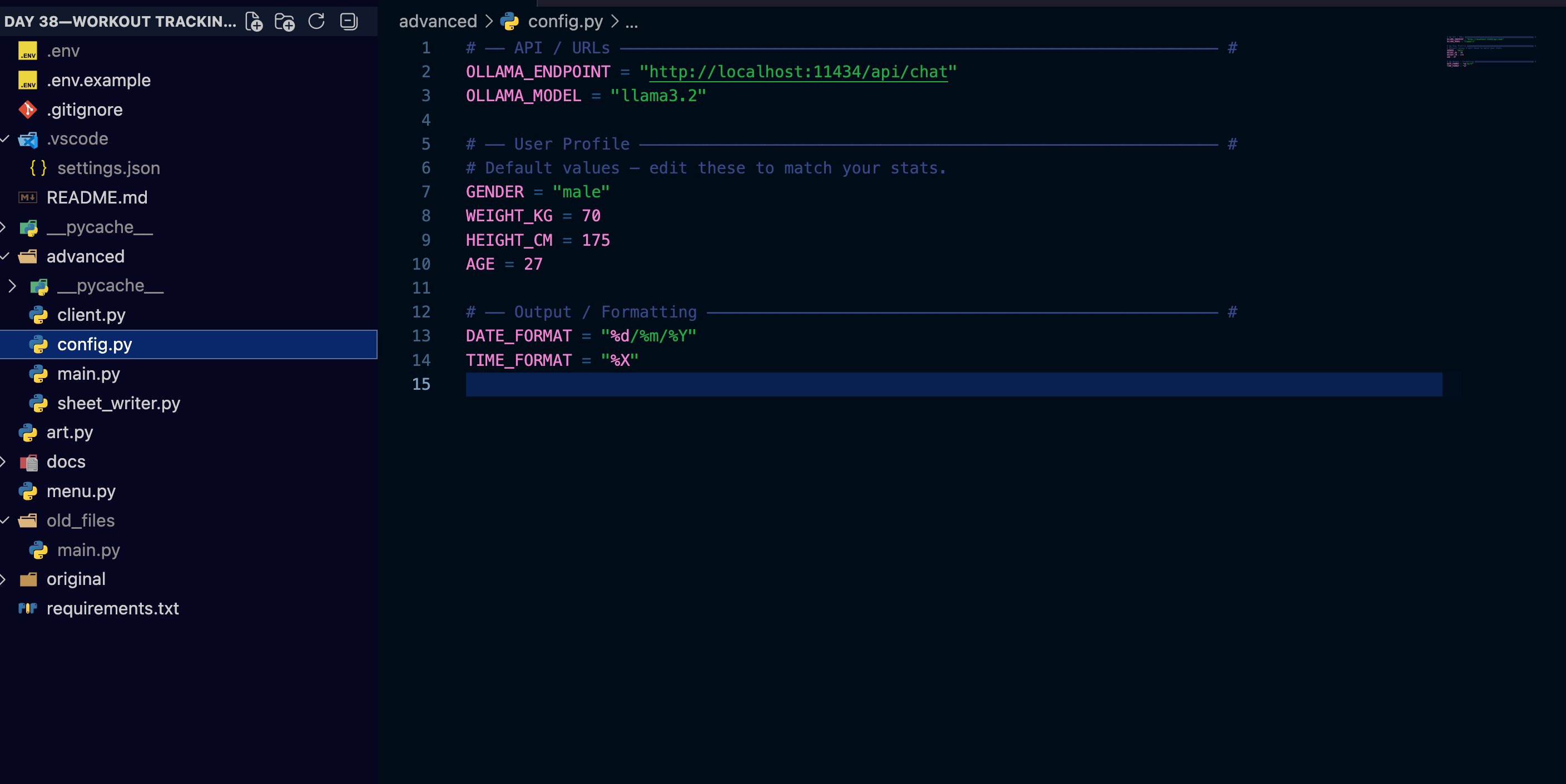The width and height of the screenshot is (1566, 784).
Task: Click the GENDER variable on line 7
Action: tap(494, 192)
